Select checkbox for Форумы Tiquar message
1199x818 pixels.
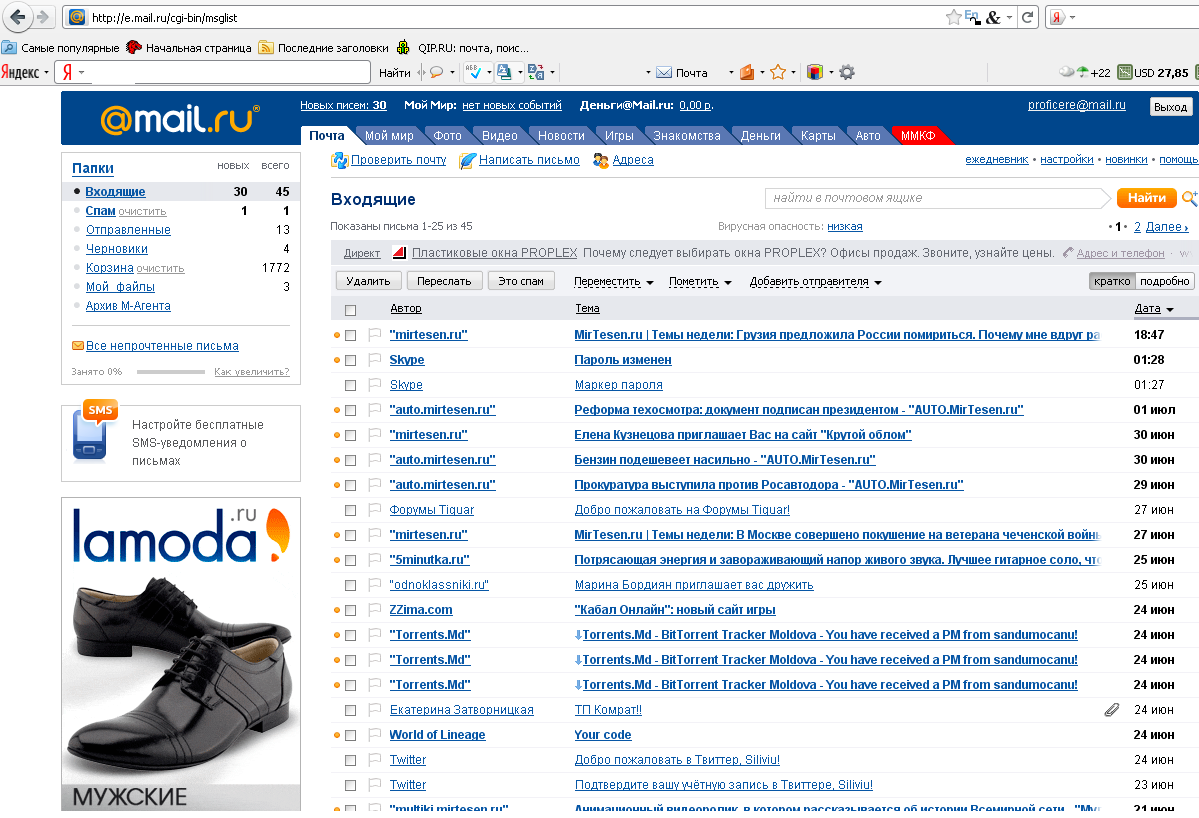[350, 510]
